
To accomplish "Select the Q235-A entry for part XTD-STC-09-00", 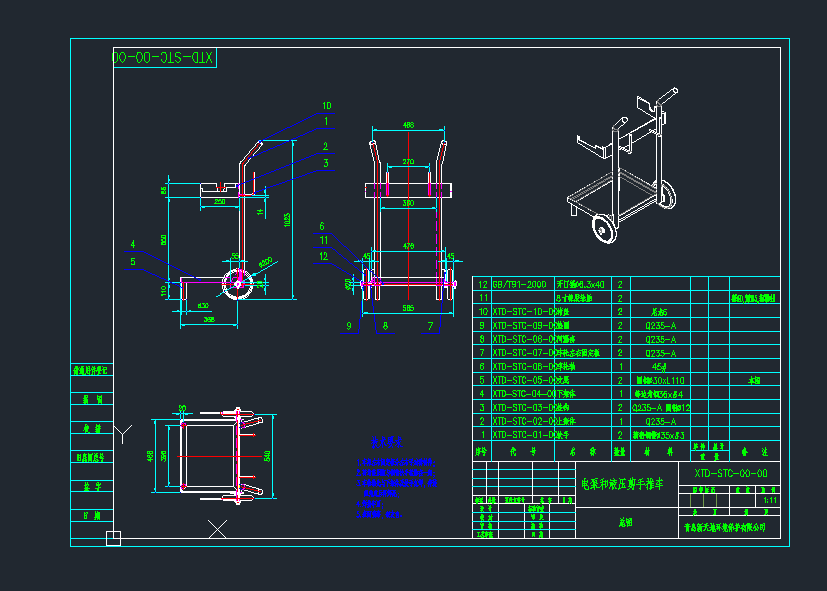I will click(x=659, y=325).
